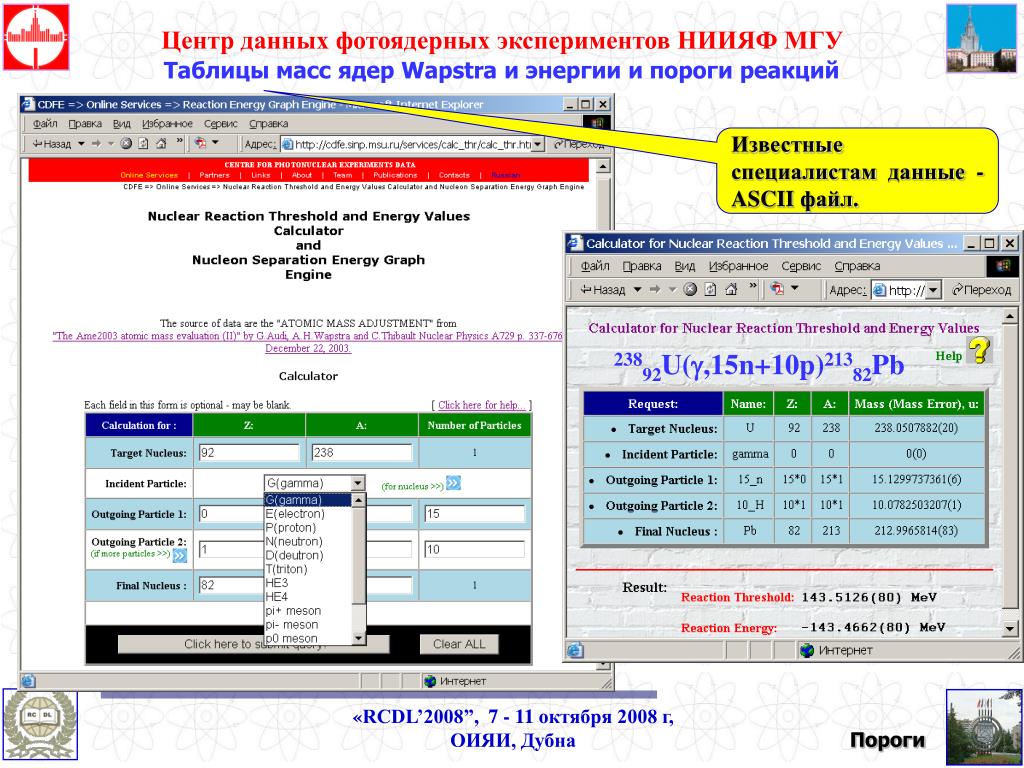1024x768 pixels.
Task: Click mass cell 212.9965814(83)
Action: click(917, 531)
